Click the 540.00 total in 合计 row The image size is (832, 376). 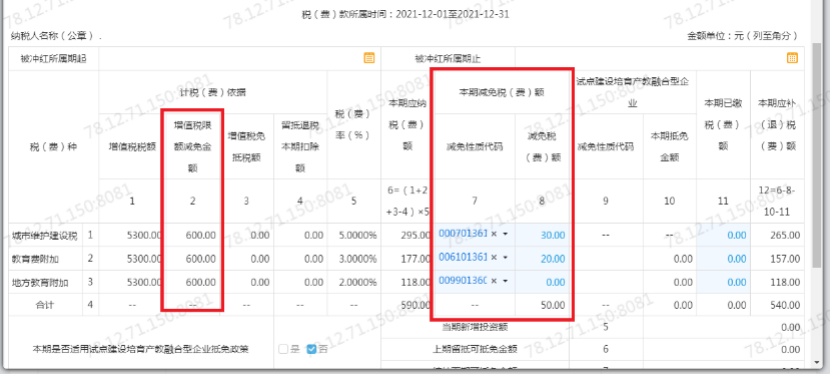785,305
